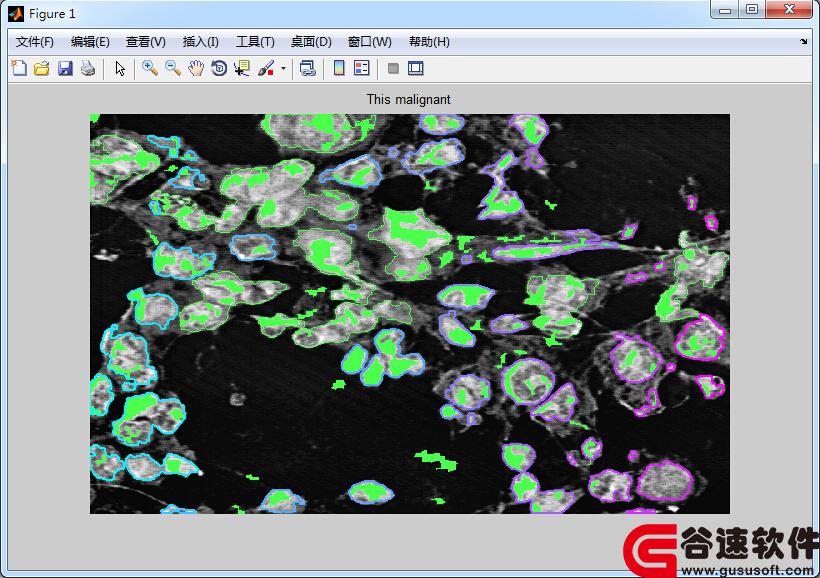Select the Data Cursor tool

[x=242, y=68]
